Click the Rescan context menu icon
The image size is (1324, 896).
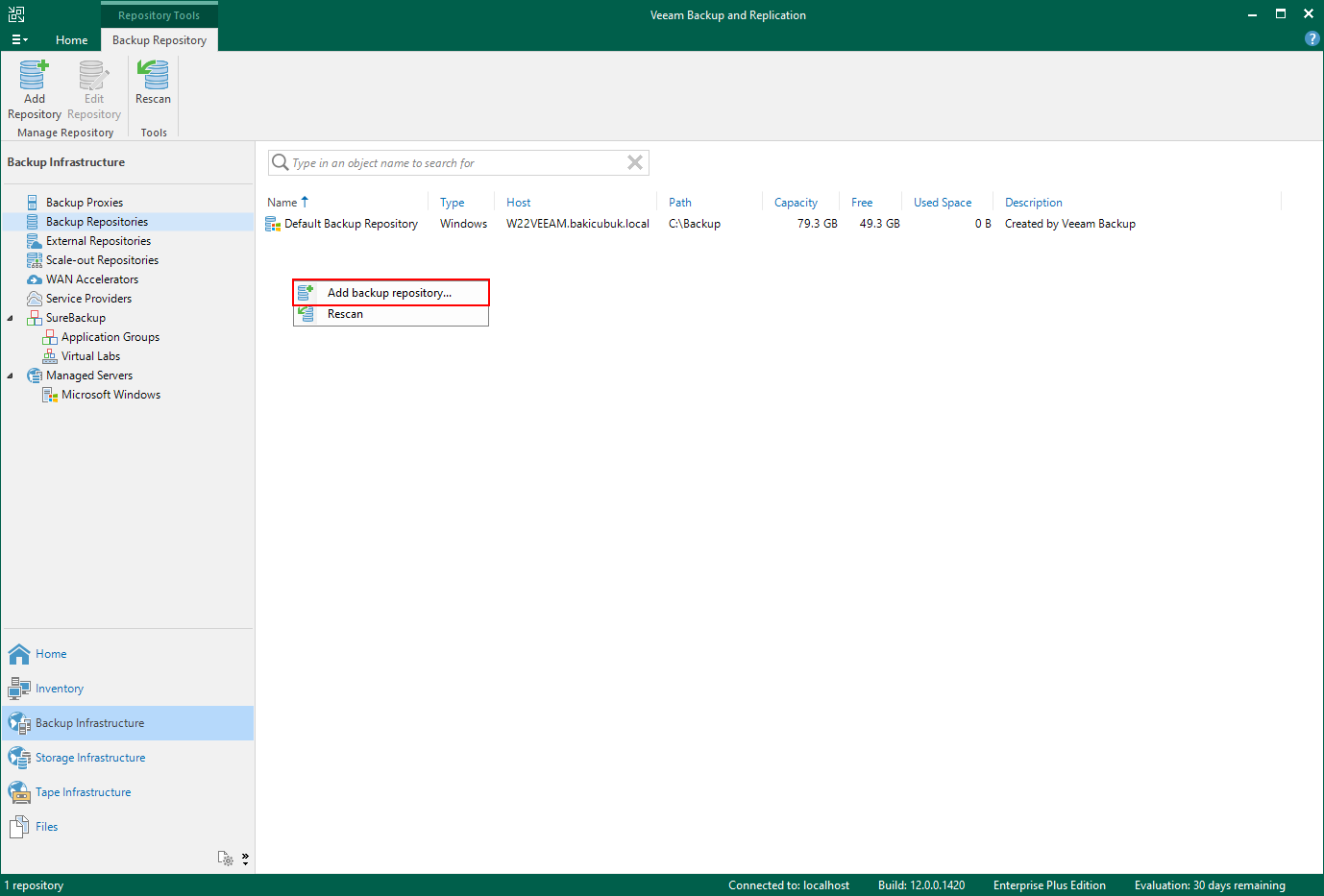pyautogui.click(x=306, y=314)
